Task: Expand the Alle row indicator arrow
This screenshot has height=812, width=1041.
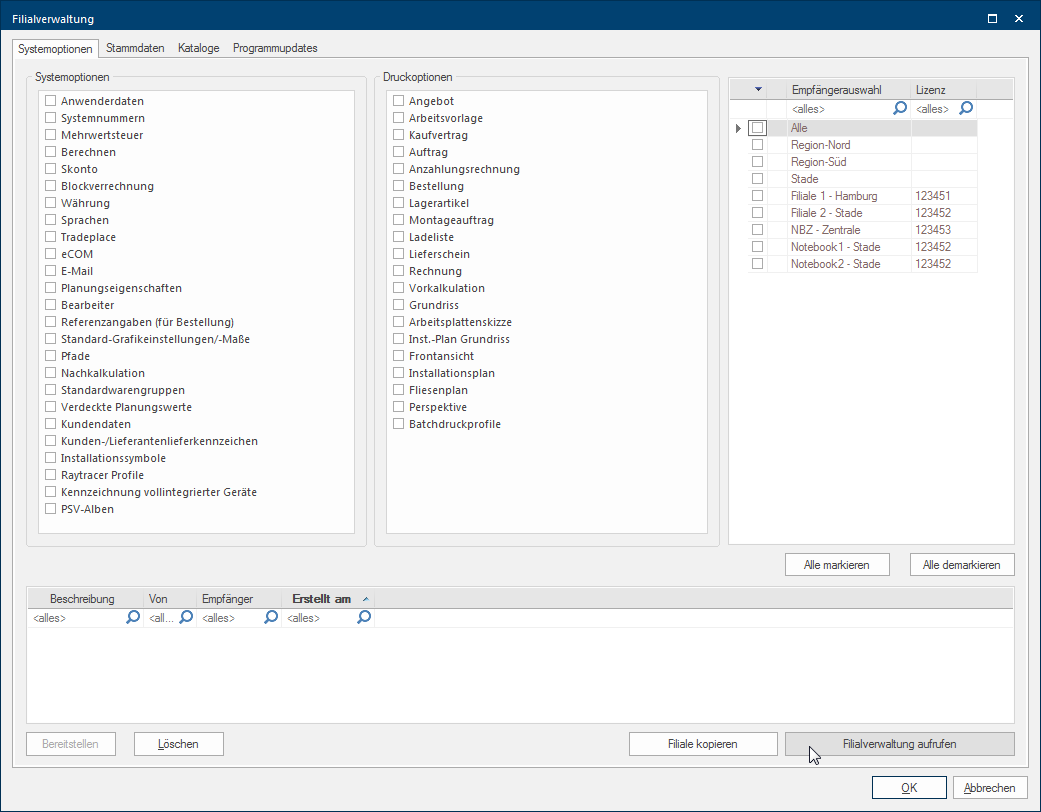Action: [x=738, y=128]
